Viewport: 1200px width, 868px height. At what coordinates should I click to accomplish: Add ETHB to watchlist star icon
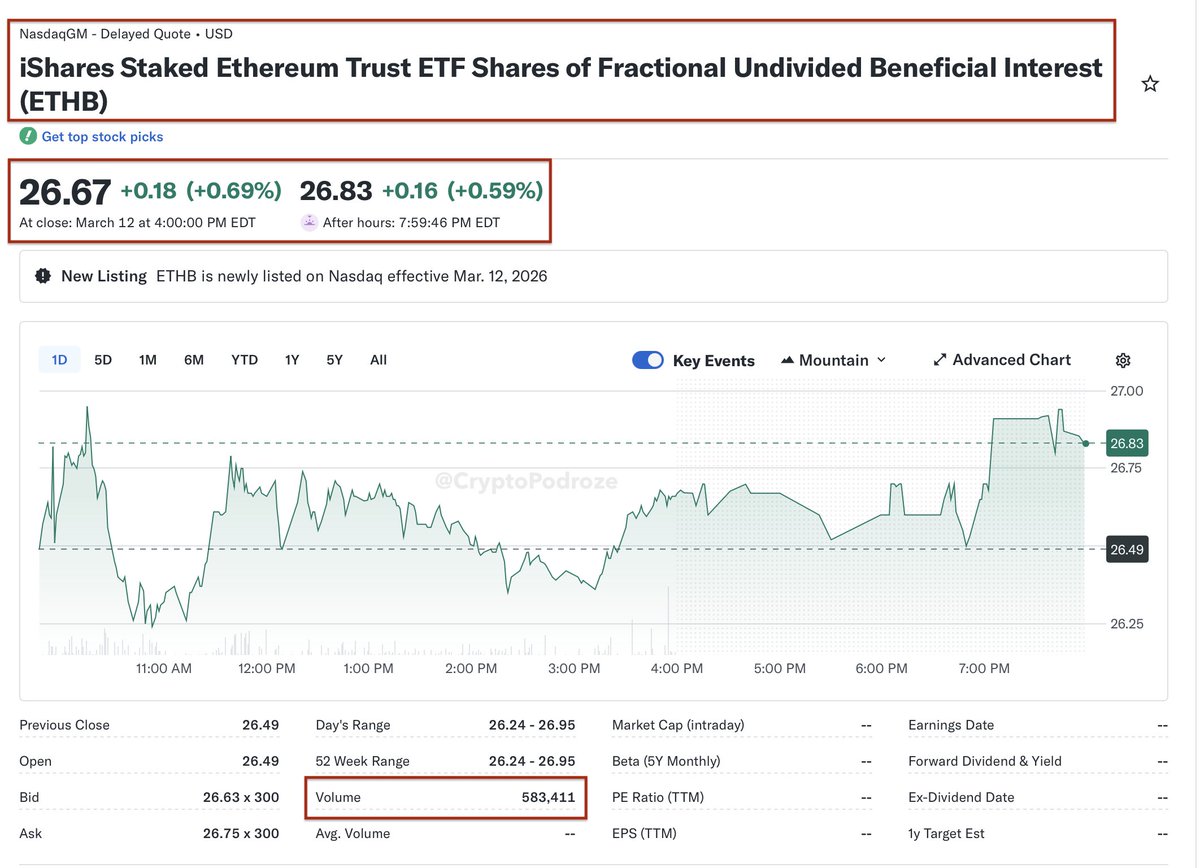coord(1150,84)
